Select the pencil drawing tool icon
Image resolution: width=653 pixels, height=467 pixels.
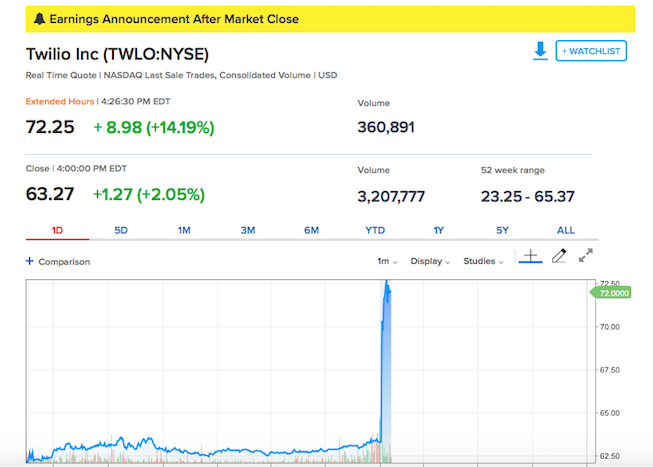tap(559, 255)
